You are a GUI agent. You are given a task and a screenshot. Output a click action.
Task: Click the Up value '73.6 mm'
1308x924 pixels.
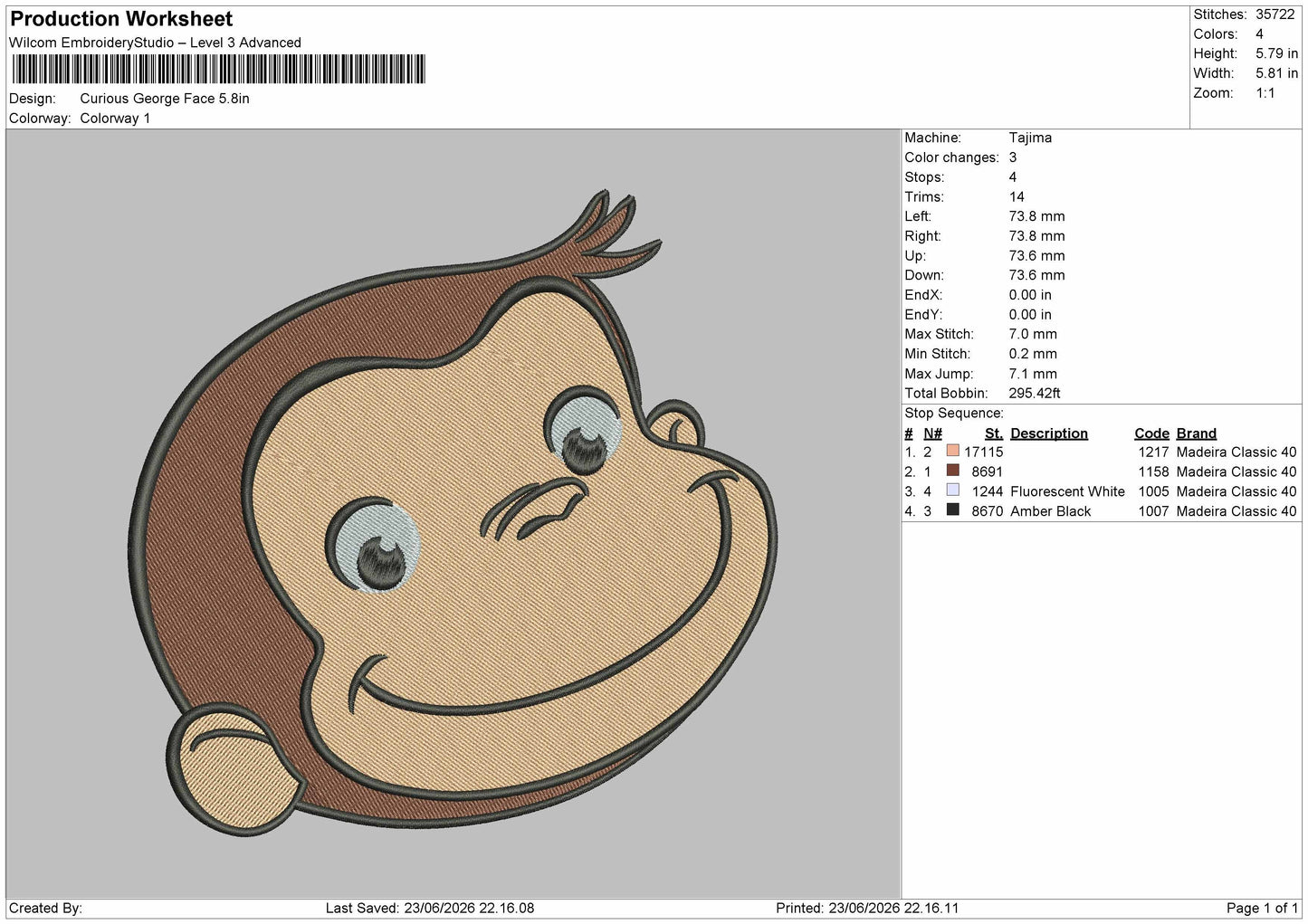click(x=1036, y=256)
